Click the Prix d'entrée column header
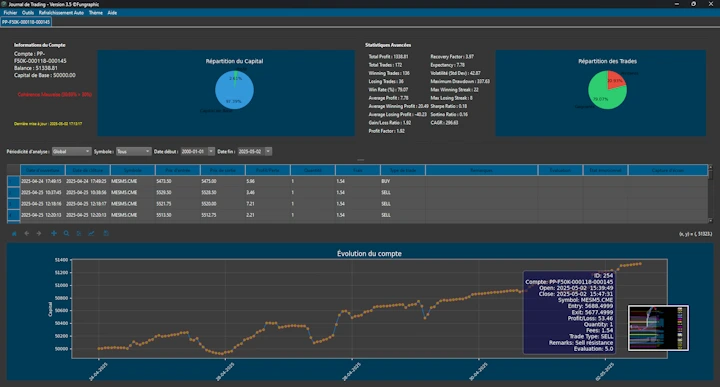The image size is (720, 387). click(x=178, y=170)
